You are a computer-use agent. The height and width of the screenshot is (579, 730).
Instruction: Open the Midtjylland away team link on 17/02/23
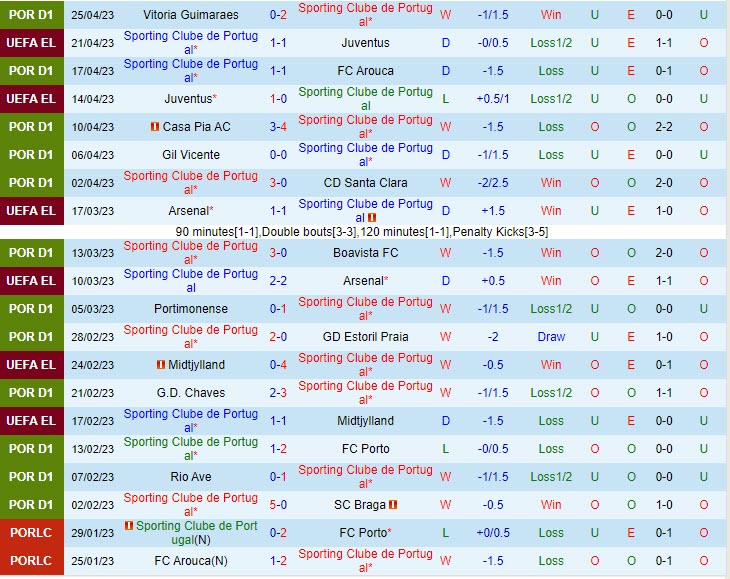click(365, 421)
